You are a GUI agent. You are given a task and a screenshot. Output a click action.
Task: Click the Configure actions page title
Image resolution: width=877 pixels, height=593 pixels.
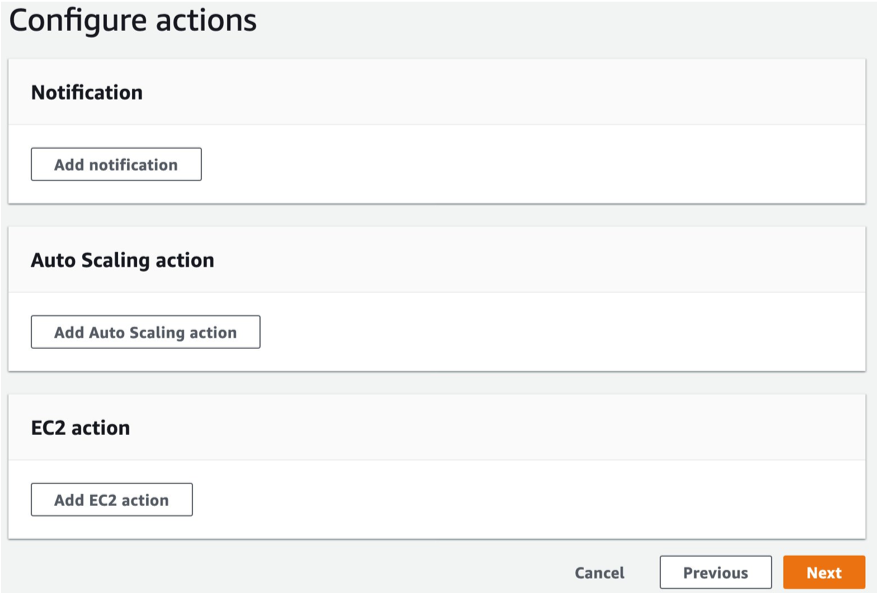(132, 20)
